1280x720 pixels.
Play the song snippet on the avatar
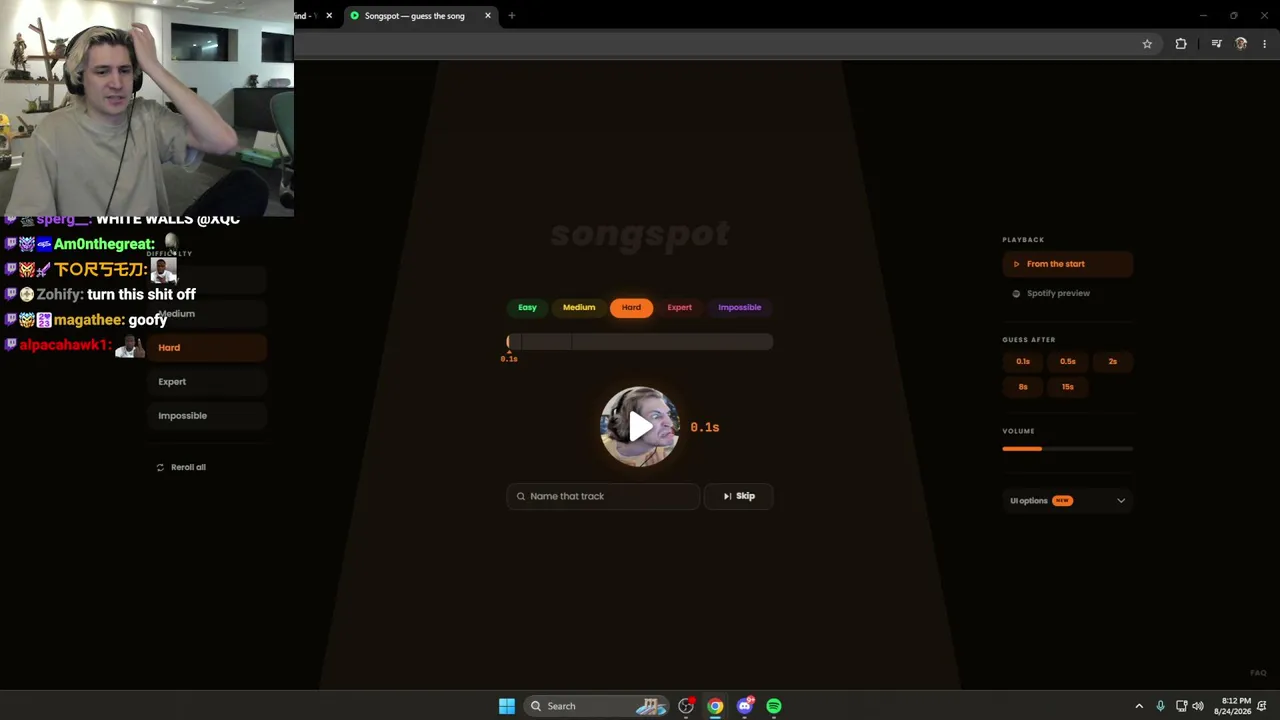click(640, 427)
